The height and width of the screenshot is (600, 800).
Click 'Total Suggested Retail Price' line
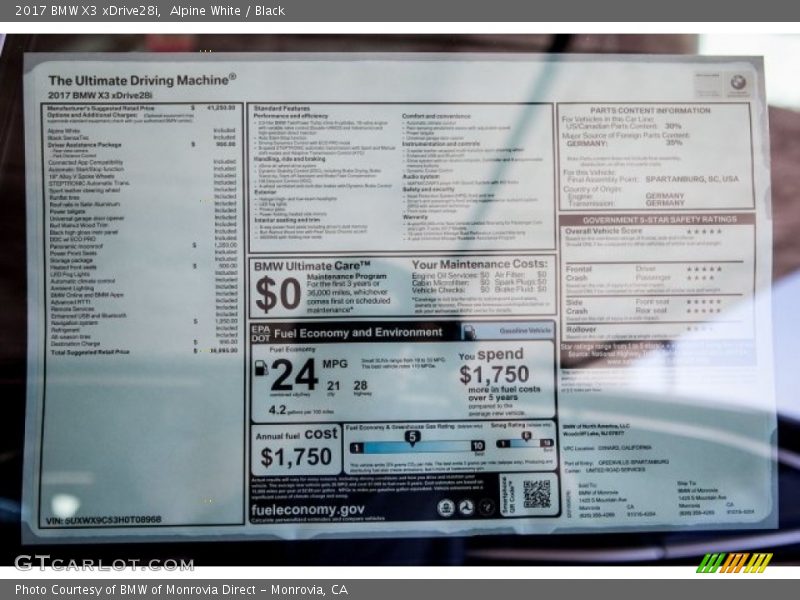pos(144,352)
